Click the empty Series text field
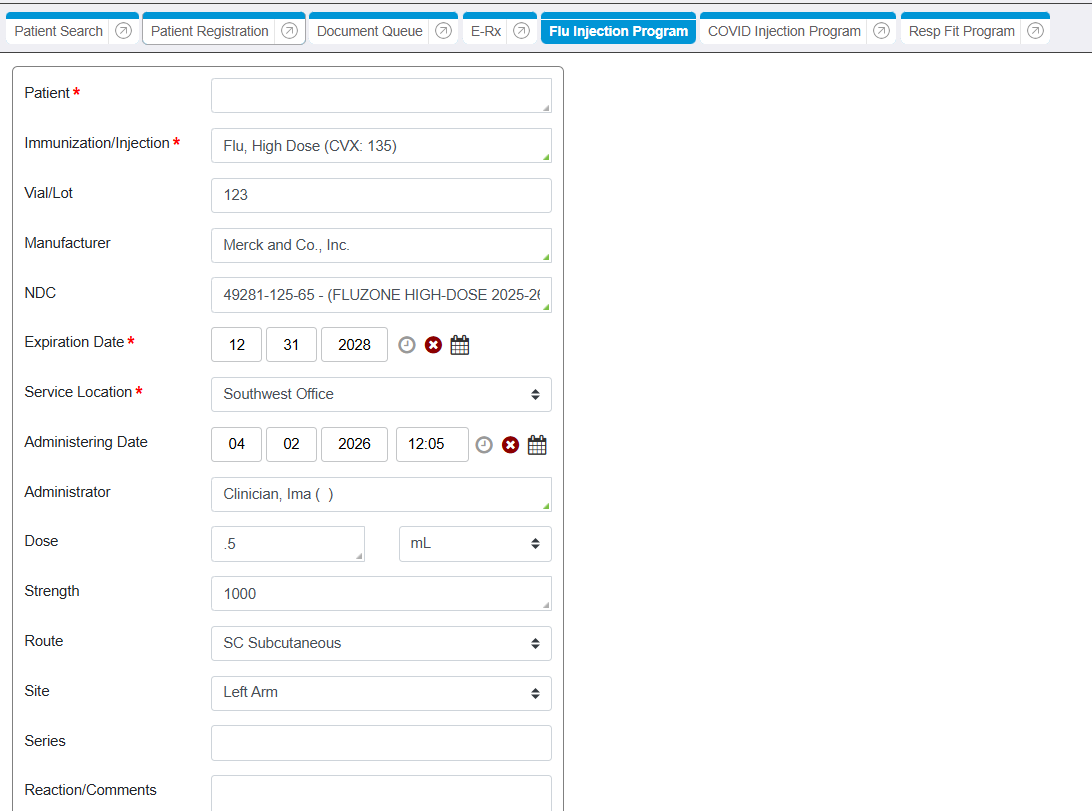Image resolution: width=1092 pixels, height=811 pixels. pyautogui.click(x=381, y=743)
